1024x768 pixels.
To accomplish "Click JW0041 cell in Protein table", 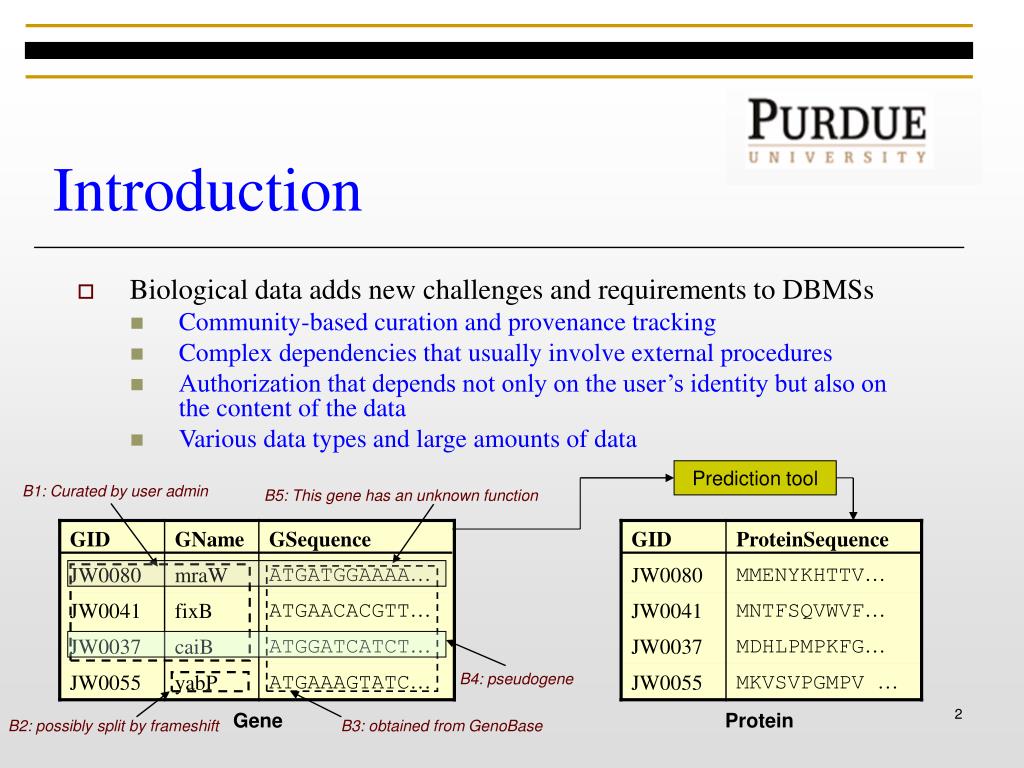I will [x=667, y=611].
